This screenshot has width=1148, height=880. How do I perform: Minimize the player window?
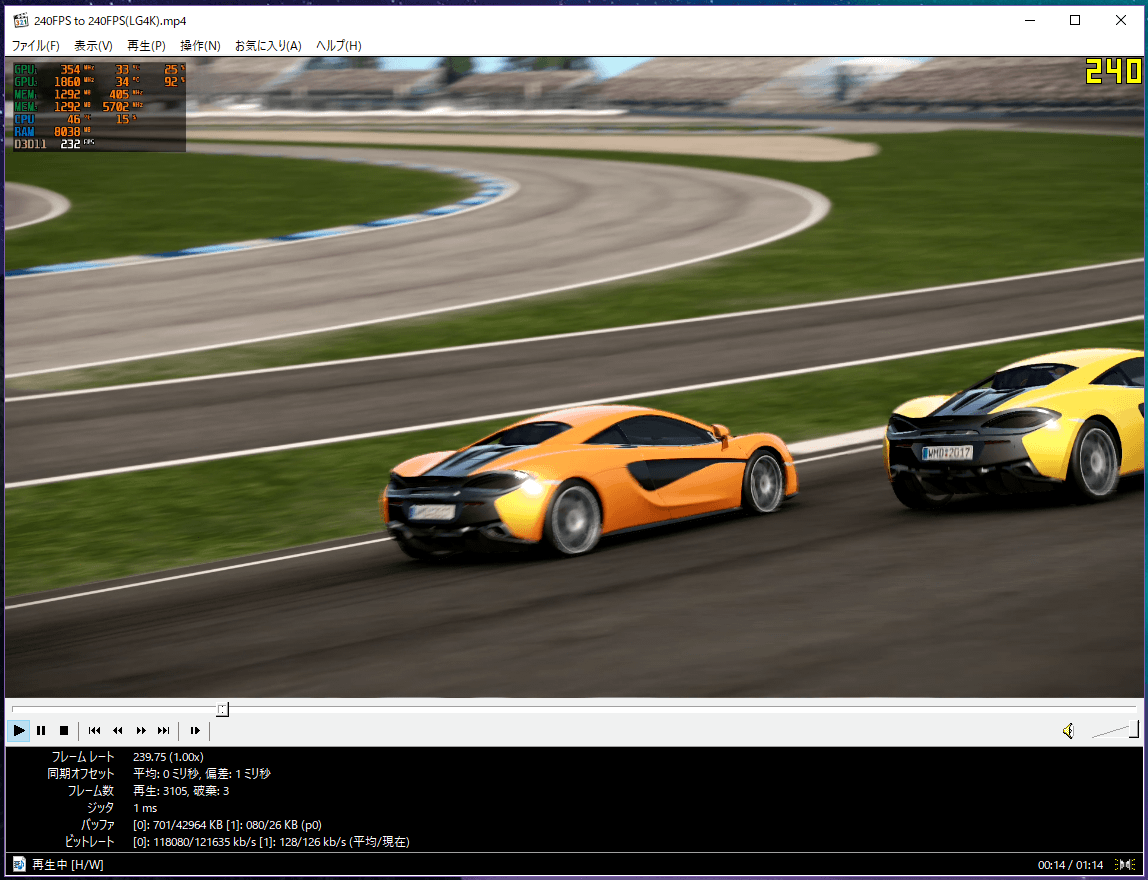(x=1029, y=20)
